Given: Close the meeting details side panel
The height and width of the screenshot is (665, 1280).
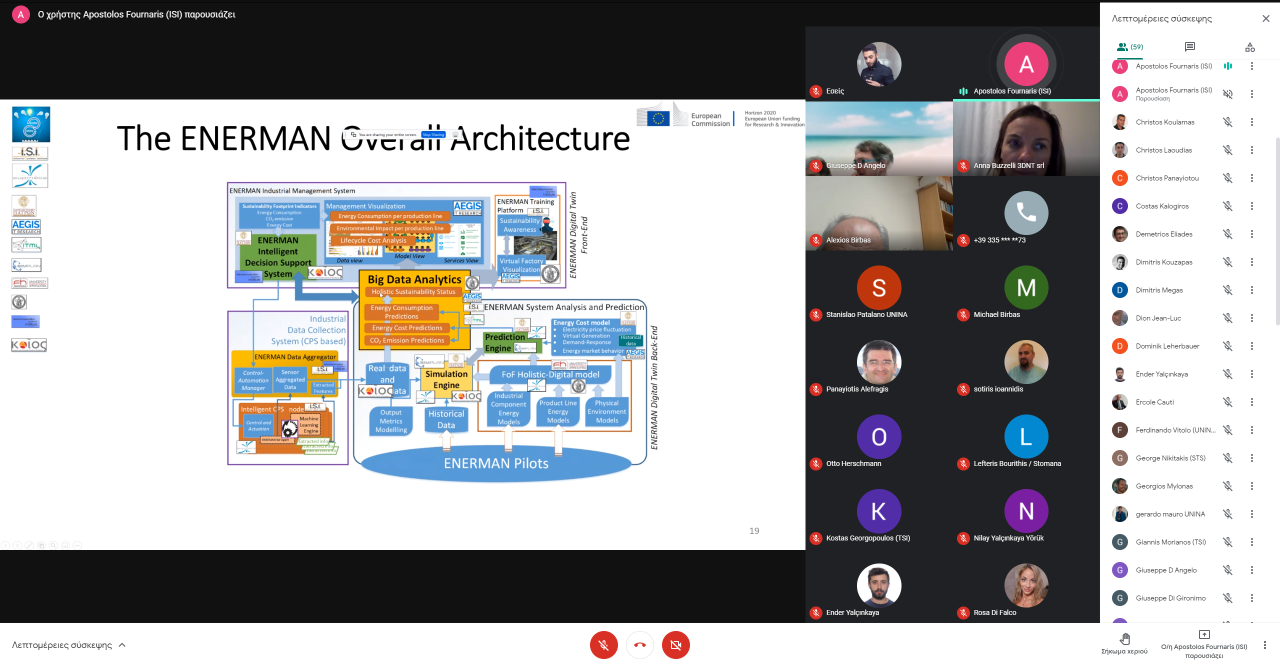Looking at the screenshot, I should pos(1265,18).
